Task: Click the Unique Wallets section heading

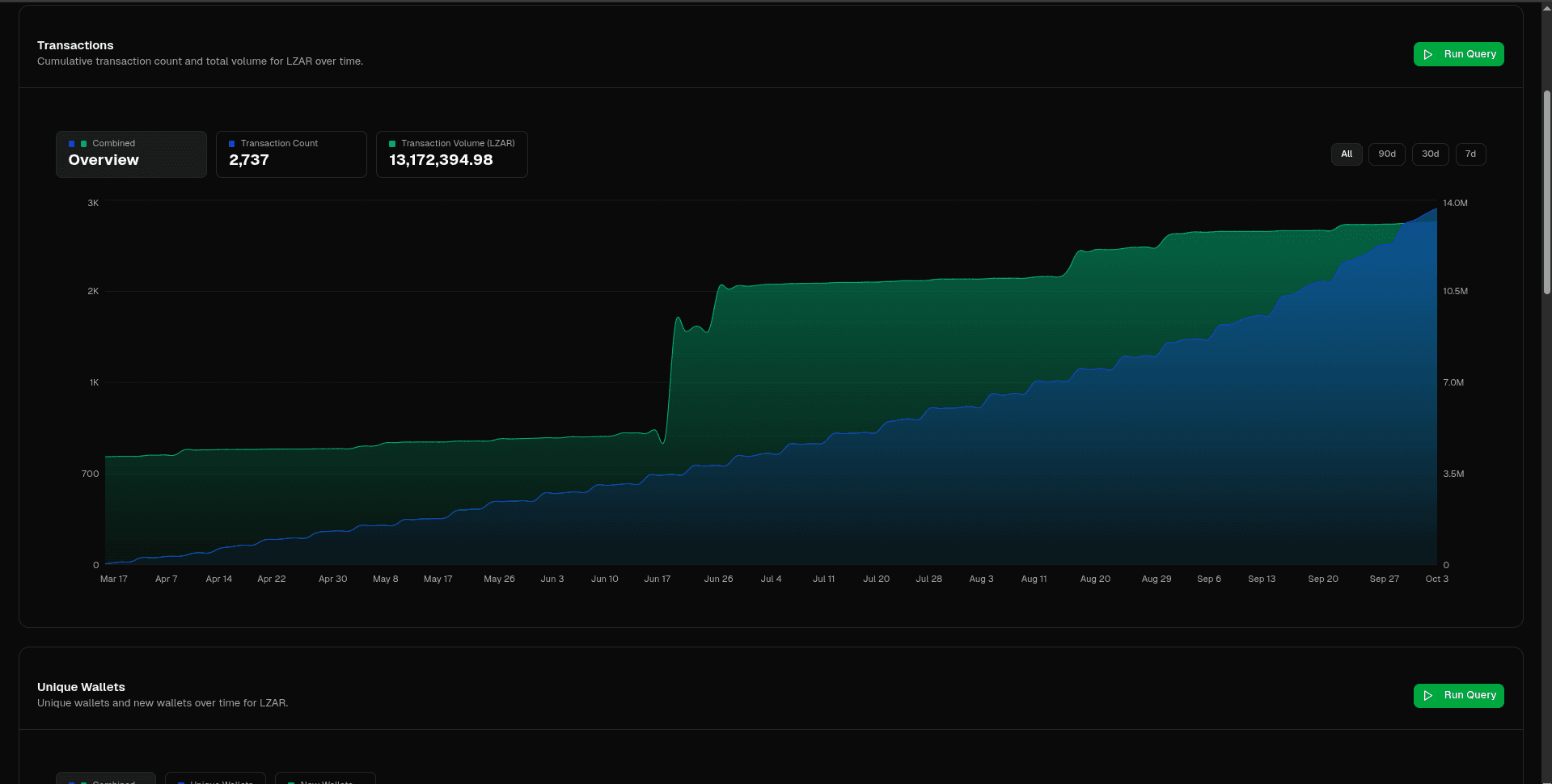Action: point(81,687)
